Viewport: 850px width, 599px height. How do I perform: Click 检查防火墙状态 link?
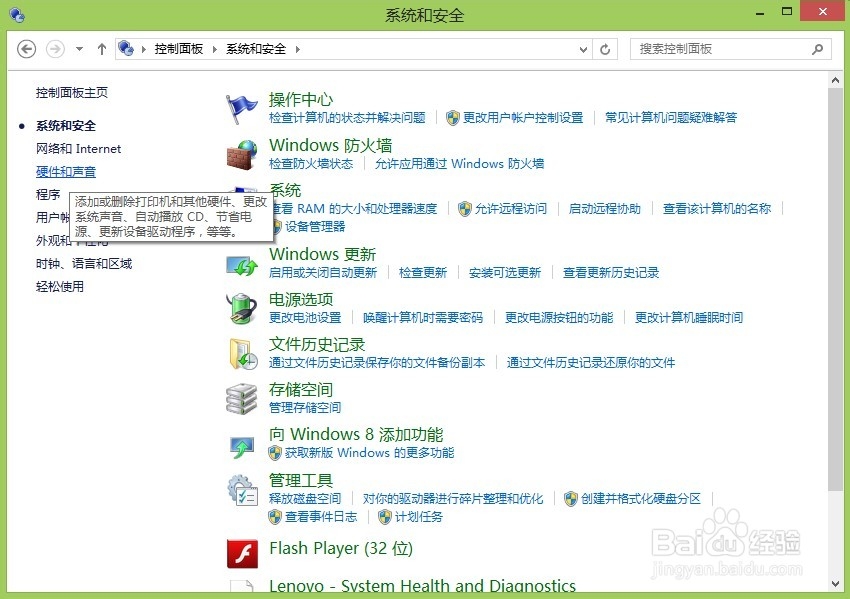[311, 164]
